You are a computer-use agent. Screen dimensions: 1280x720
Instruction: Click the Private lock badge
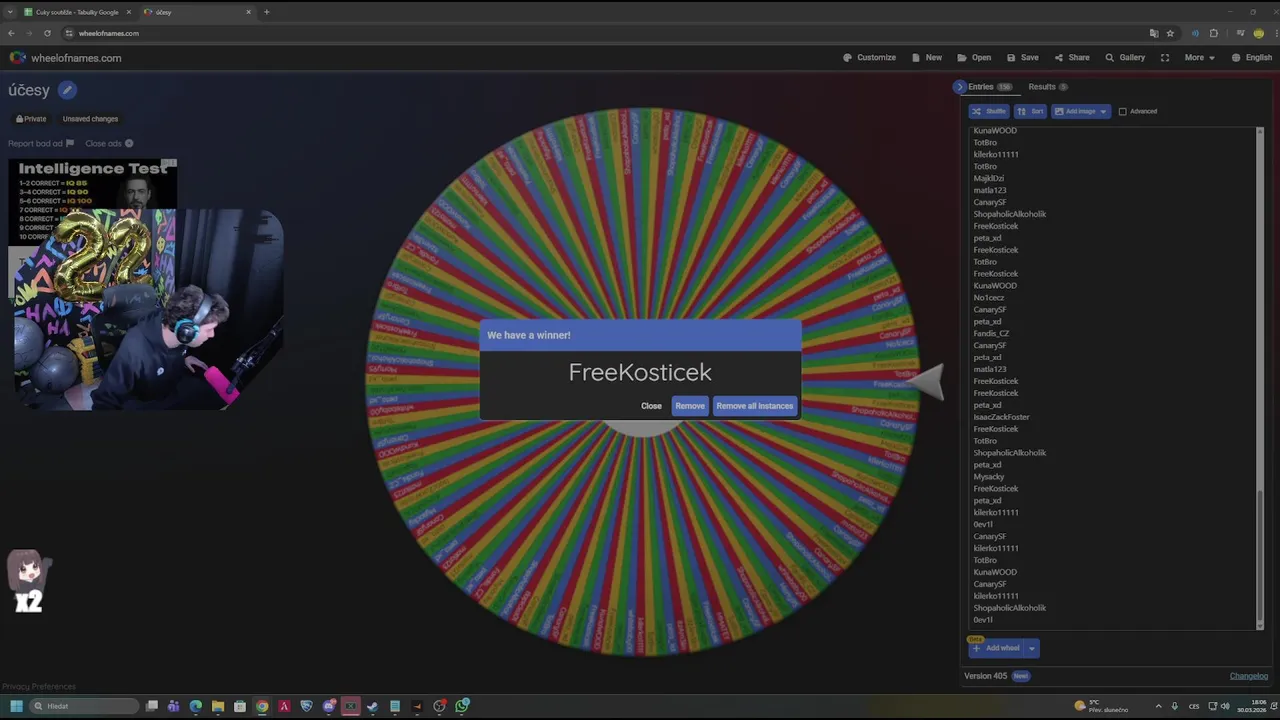[x=31, y=119]
